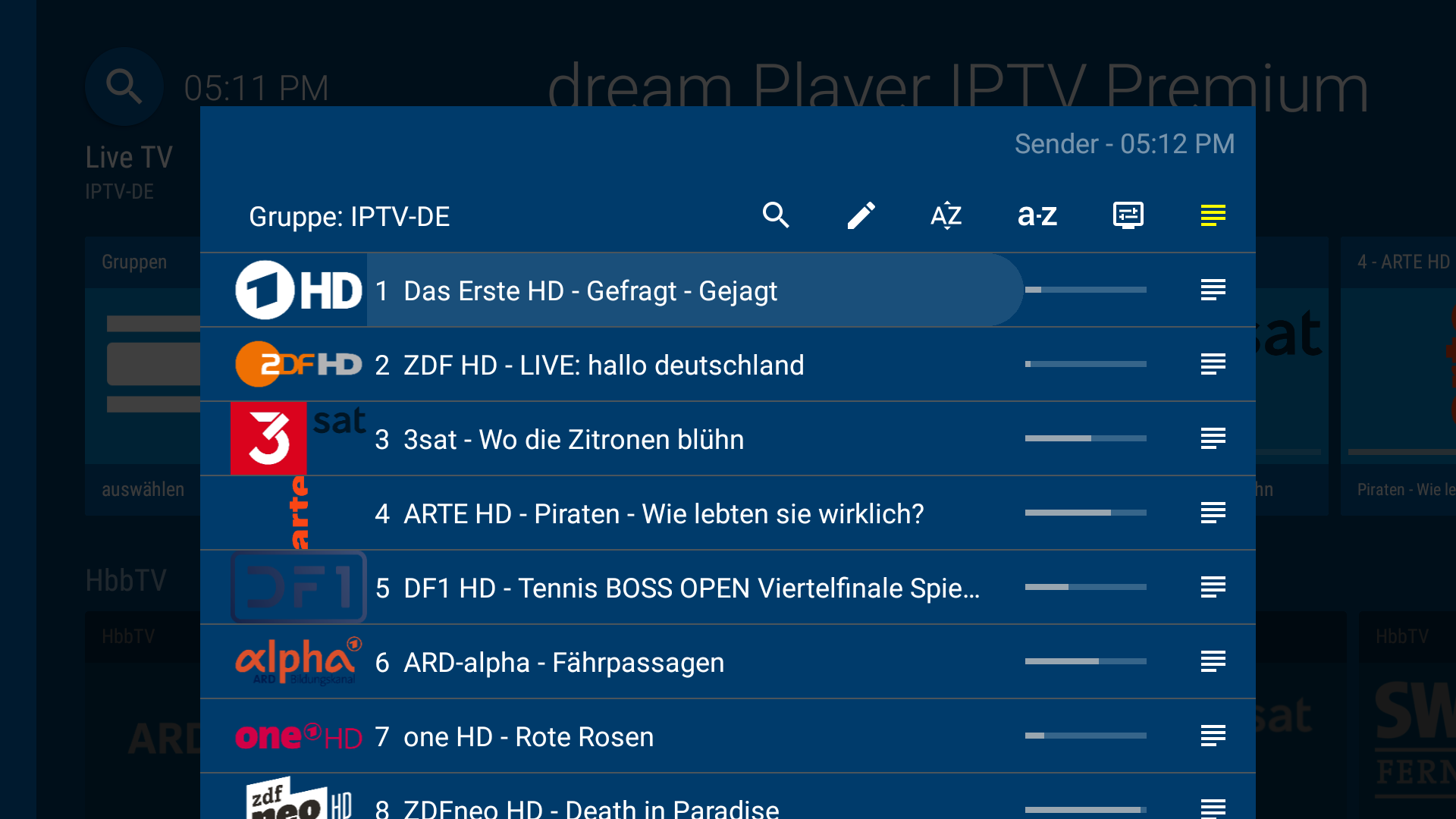1456x819 pixels.
Task: Click Sender - 05:12 PM header text
Action: point(1125,144)
